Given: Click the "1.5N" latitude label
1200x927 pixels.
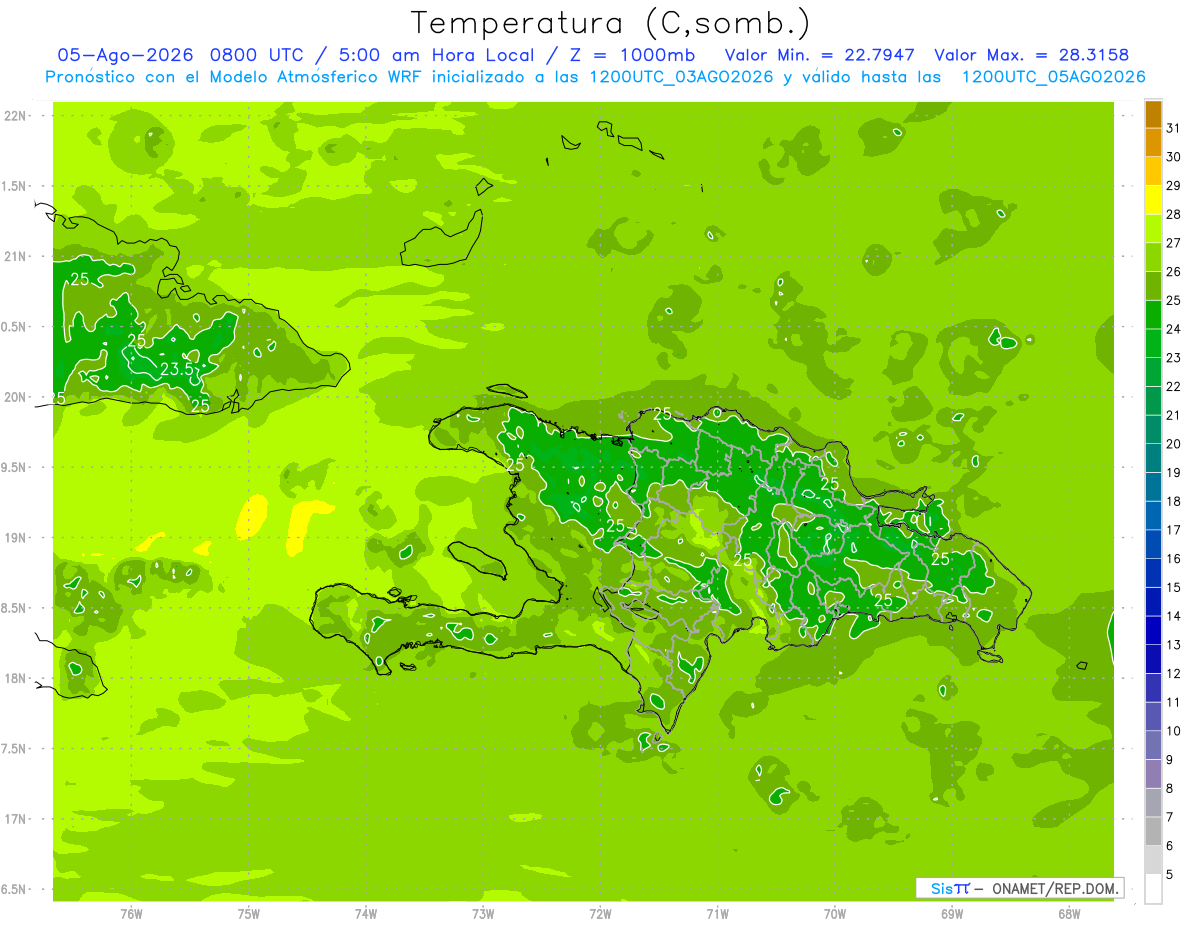Looking at the screenshot, I should [x=15, y=186].
